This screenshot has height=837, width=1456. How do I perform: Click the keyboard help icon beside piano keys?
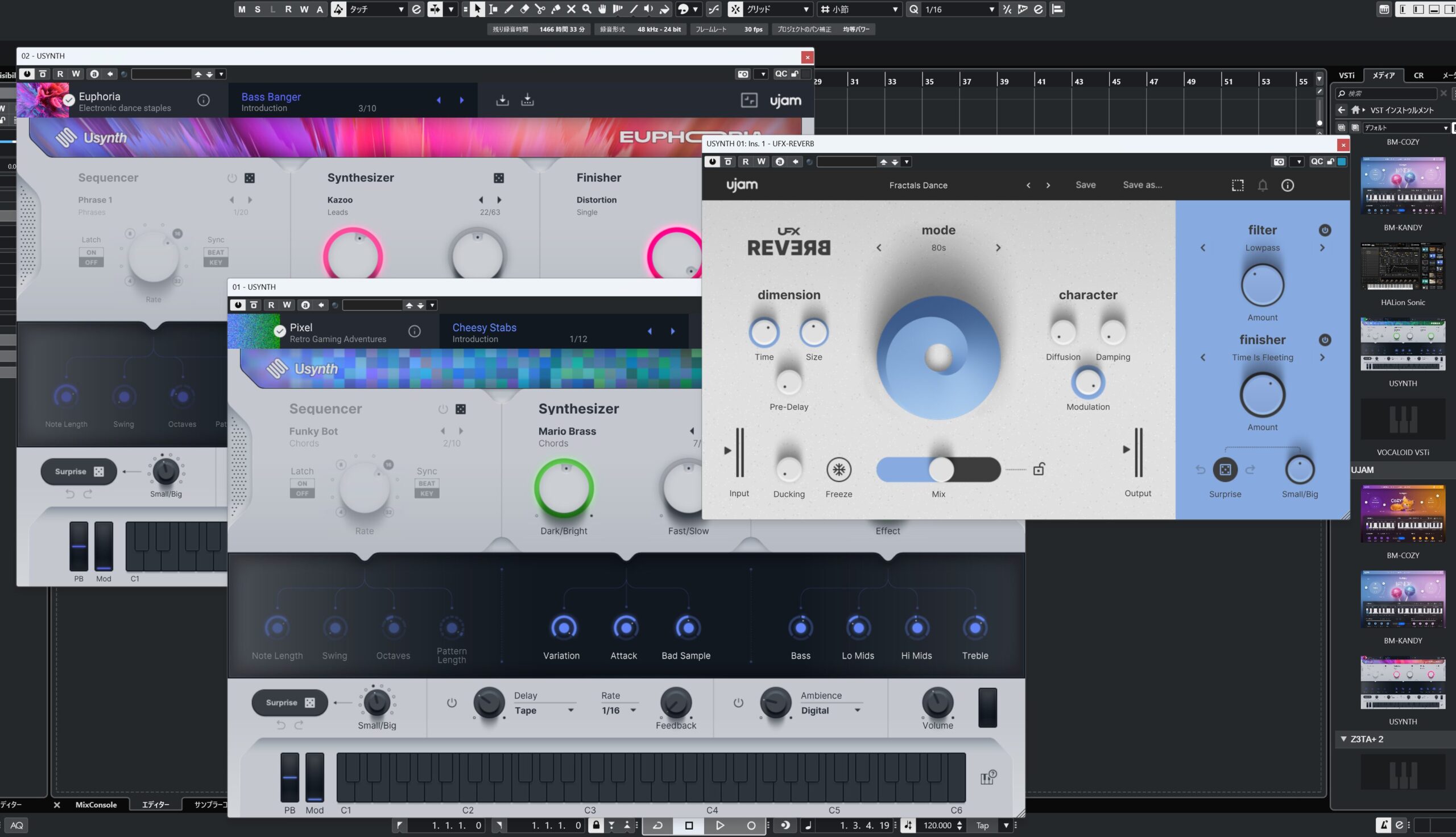(x=987, y=778)
